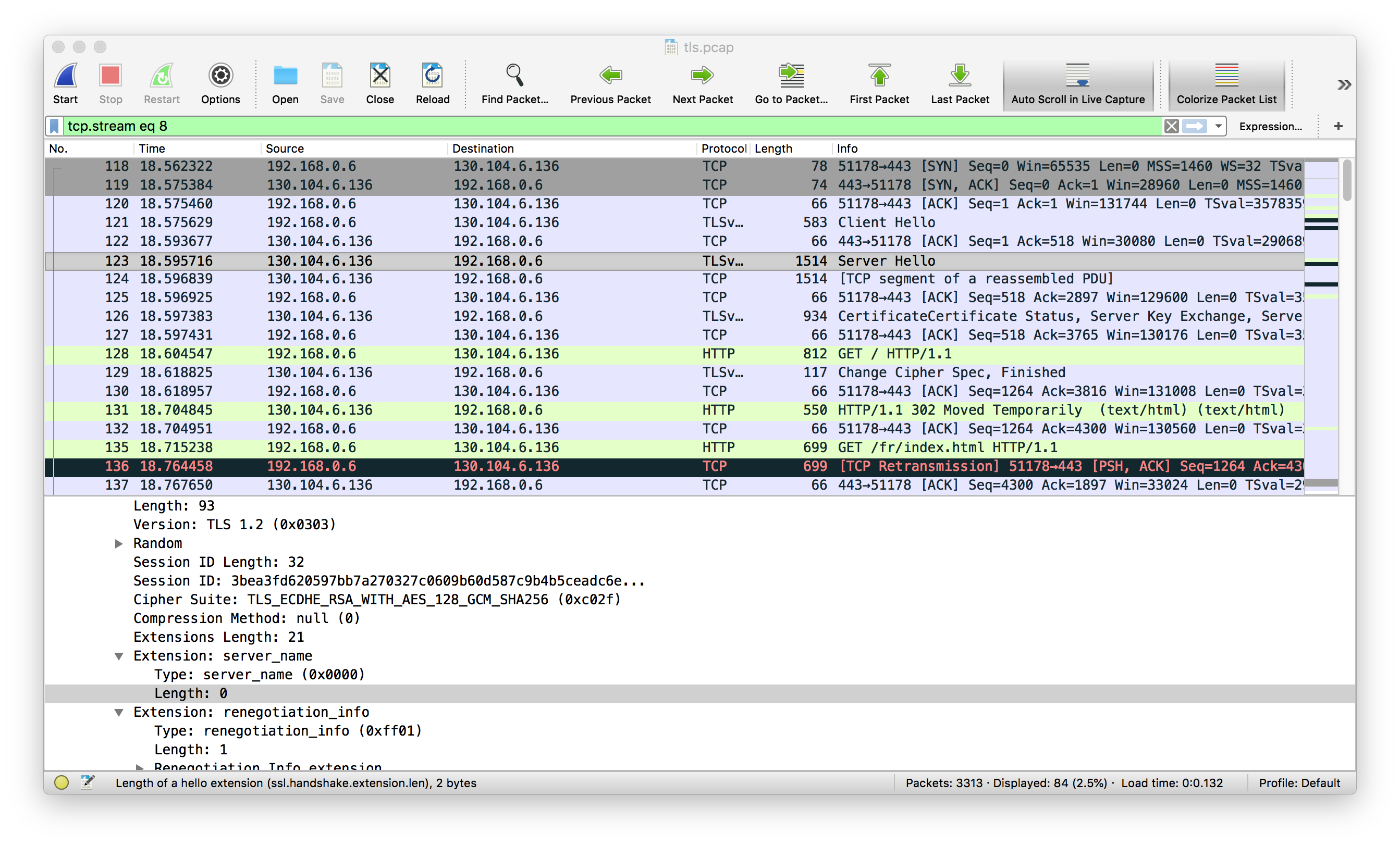Open recent filters dropdown arrow

[1218, 126]
